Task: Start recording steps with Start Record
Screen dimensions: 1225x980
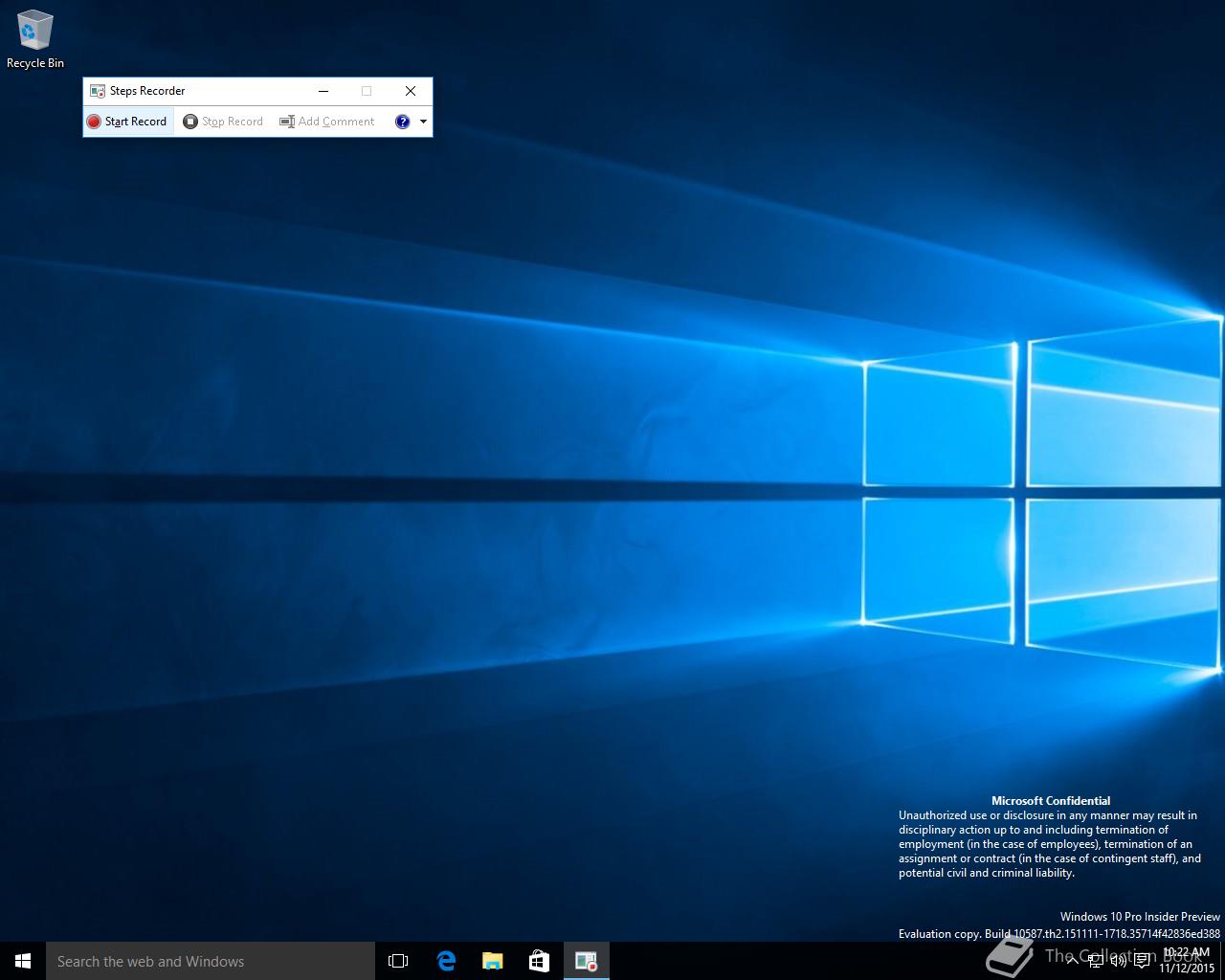Action: [x=127, y=122]
